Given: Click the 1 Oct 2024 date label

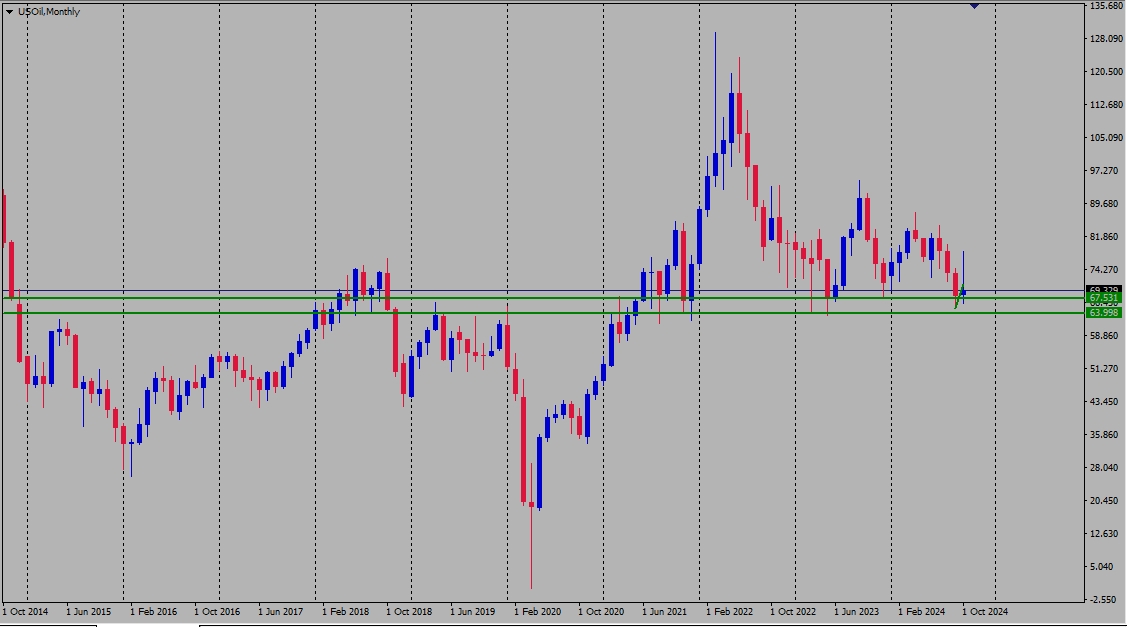Looking at the screenshot, I should (x=985, y=612).
